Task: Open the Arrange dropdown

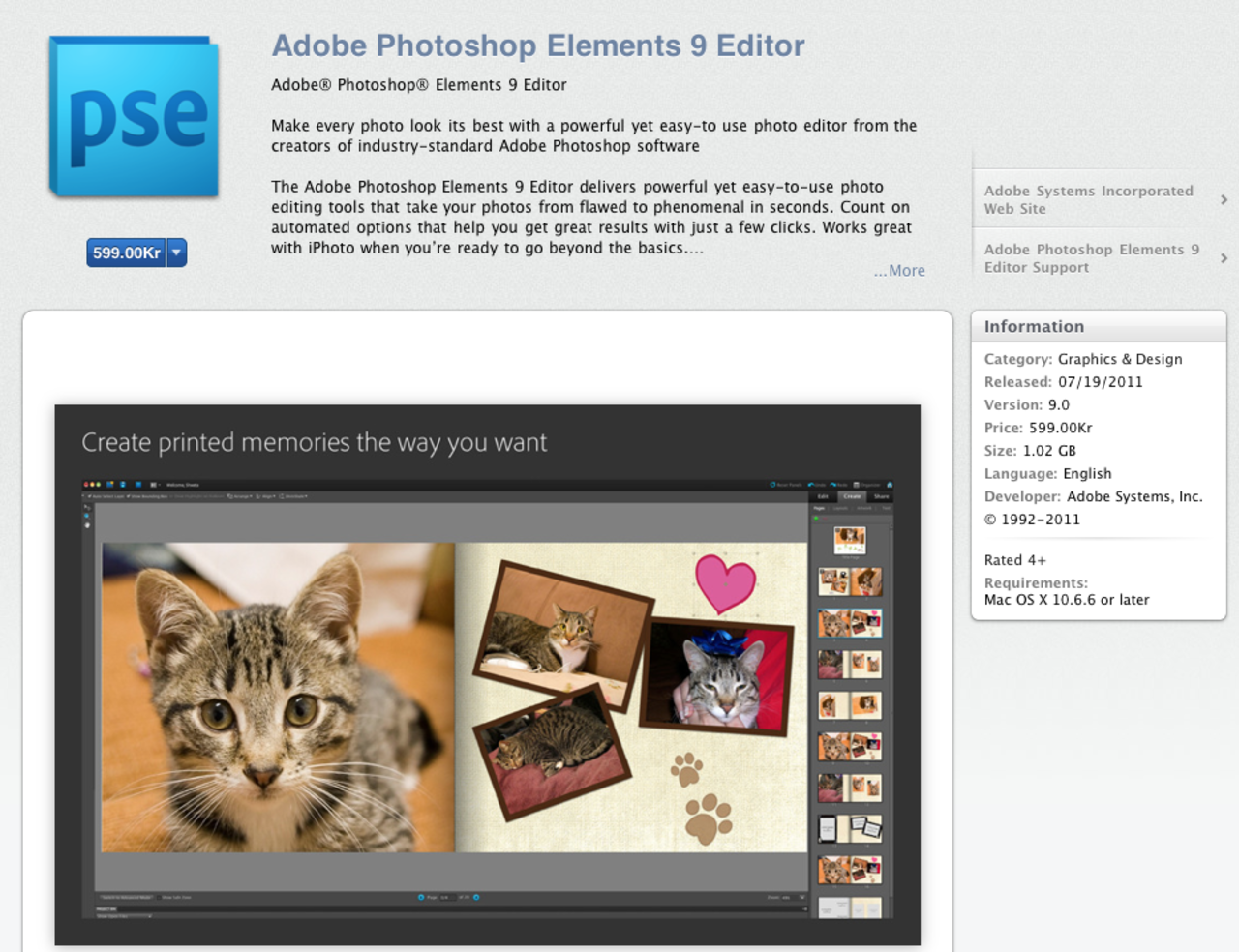Action: [x=242, y=495]
